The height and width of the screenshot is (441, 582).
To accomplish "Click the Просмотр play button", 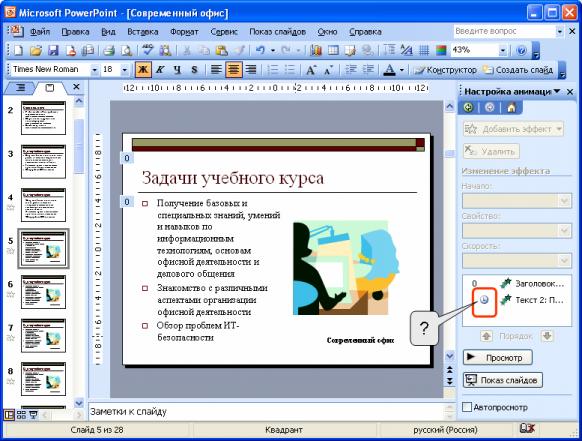I will 497,357.
